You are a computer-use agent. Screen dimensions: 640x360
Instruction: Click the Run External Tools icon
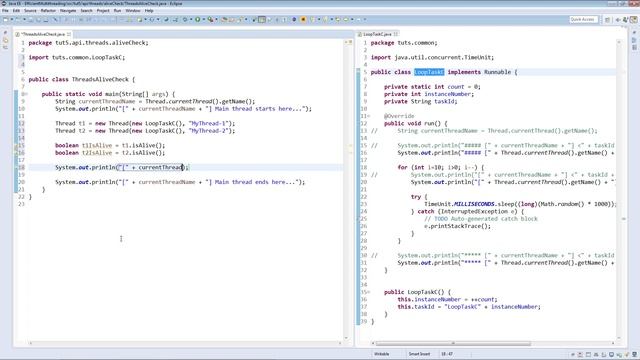point(210,19)
